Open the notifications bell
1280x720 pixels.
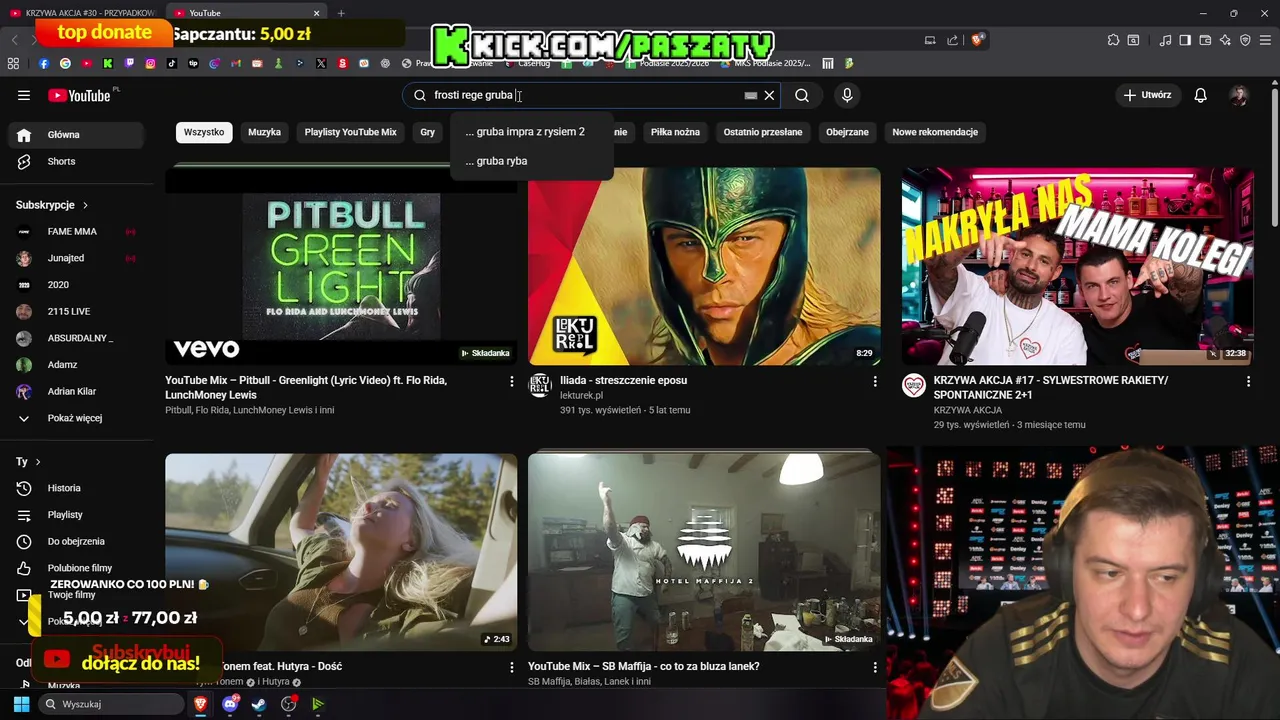pyautogui.click(x=1201, y=95)
